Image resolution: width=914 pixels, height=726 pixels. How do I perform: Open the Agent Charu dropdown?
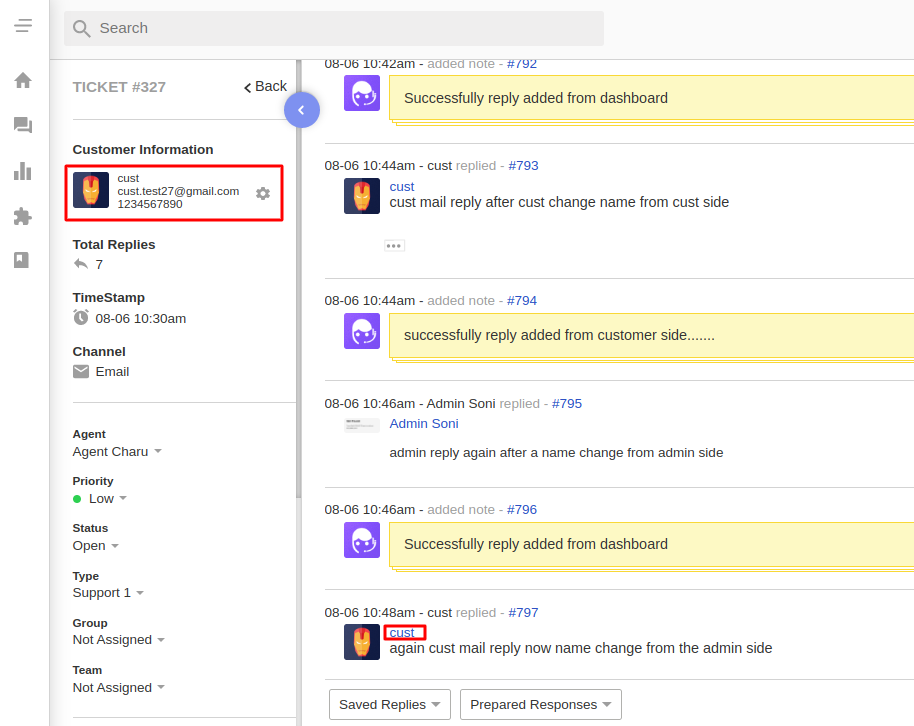[x=116, y=451]
